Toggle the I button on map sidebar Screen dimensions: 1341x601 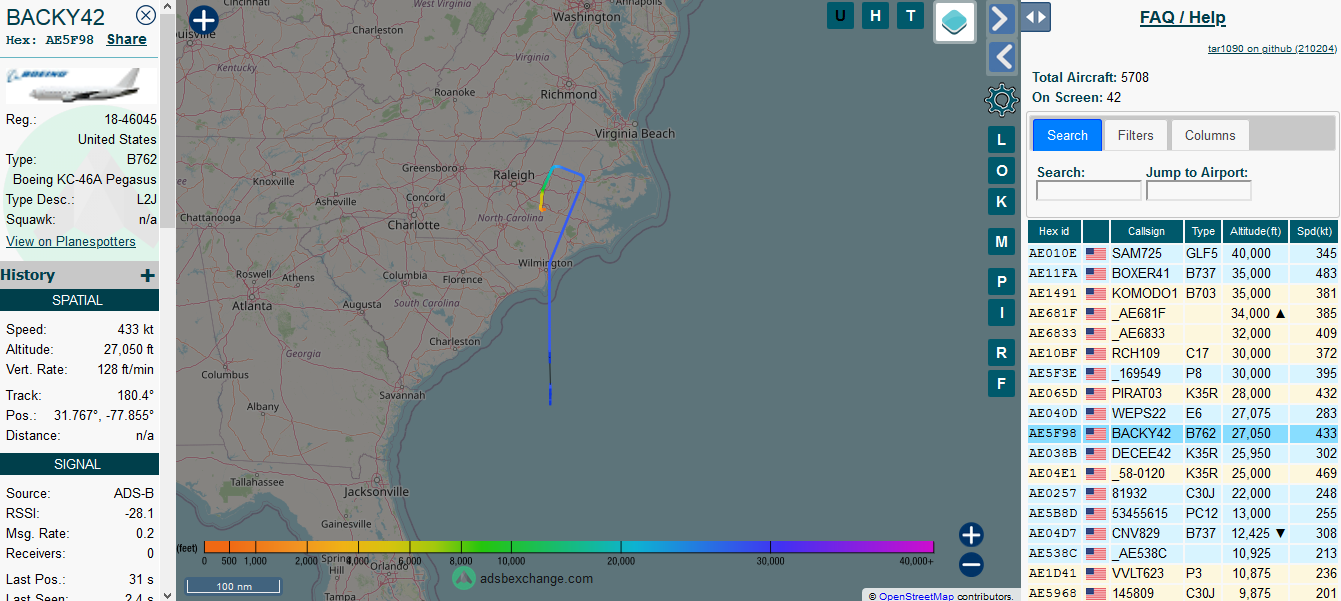click(1001, 313)
